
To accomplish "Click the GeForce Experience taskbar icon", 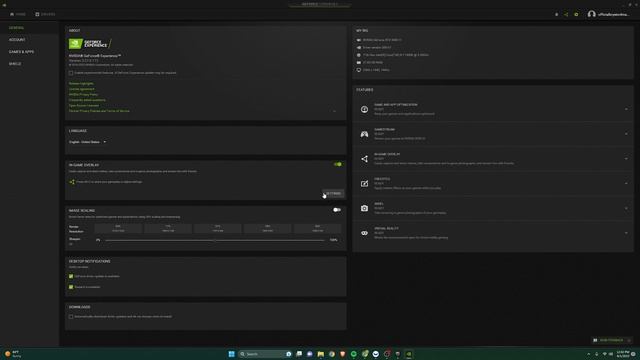I will click(x=409, y=354).
